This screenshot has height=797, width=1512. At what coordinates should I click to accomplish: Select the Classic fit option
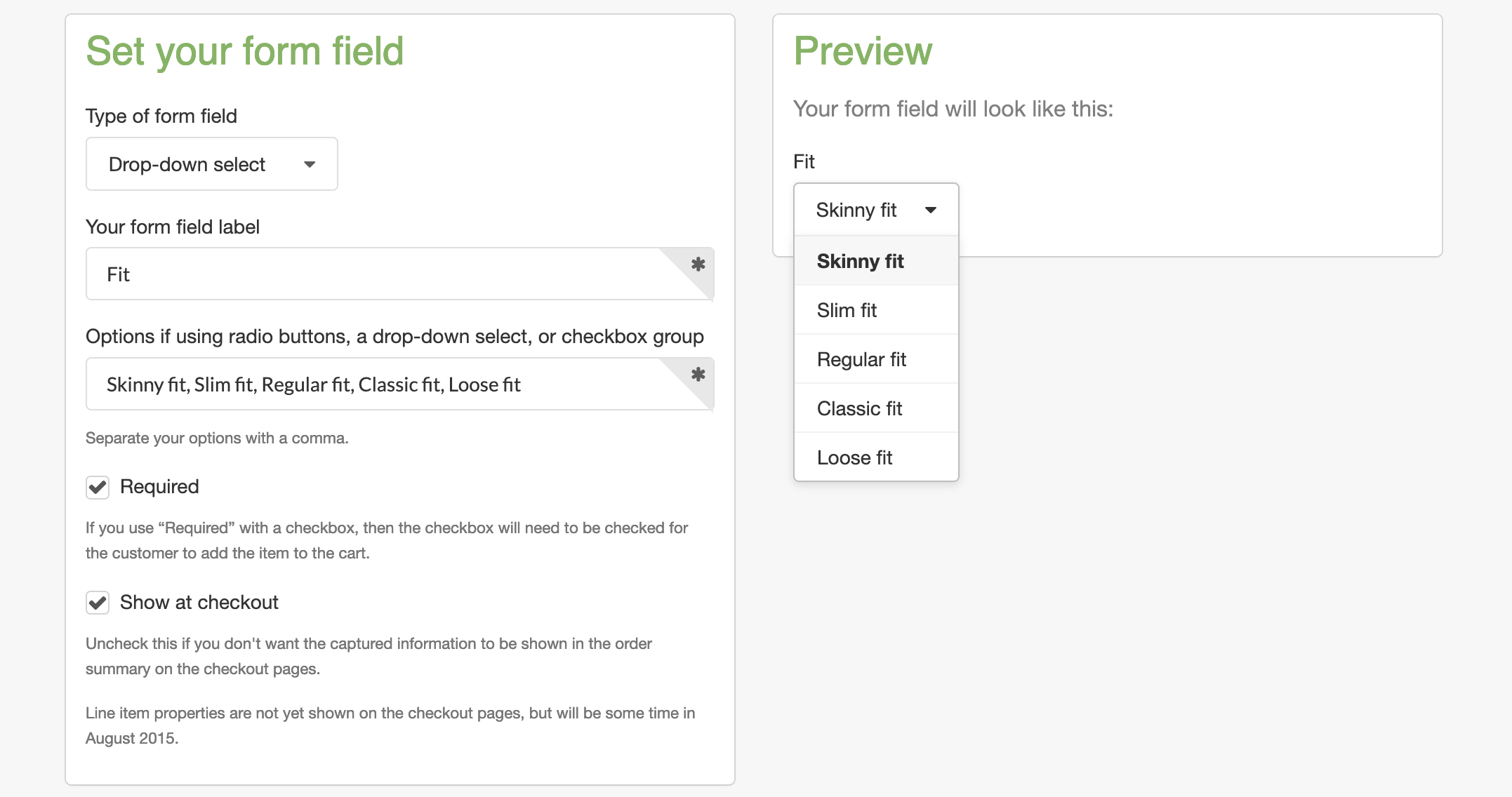pos(860,408)
